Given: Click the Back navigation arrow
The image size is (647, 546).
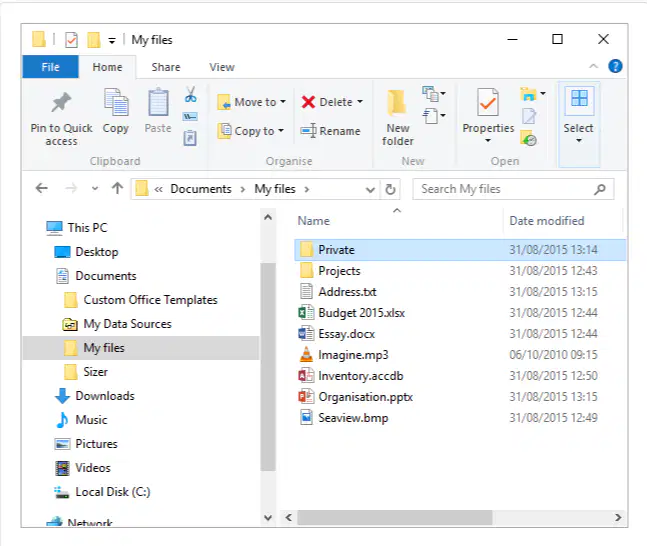Looking at the screenshot, I should tap(42, 189).
